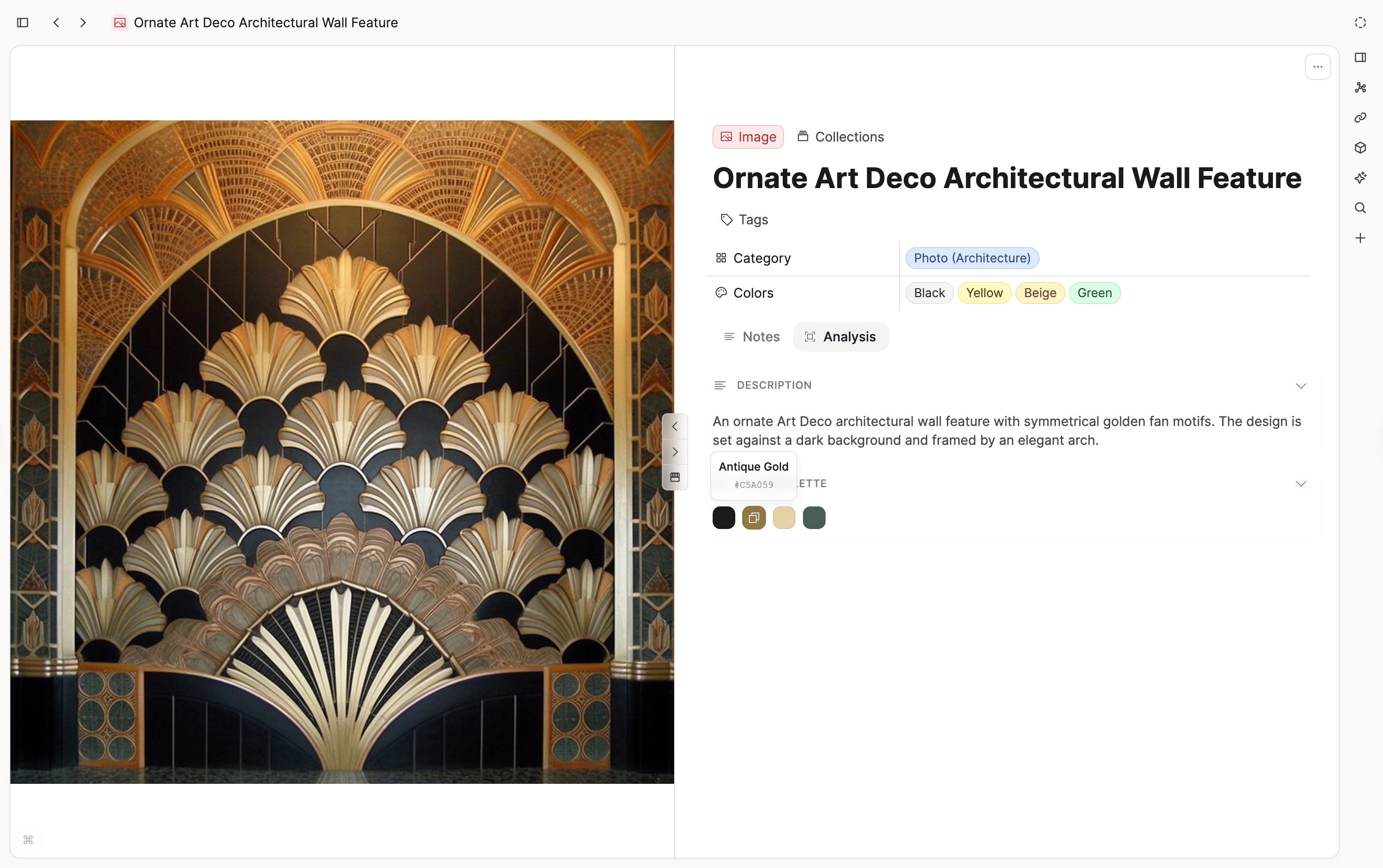
Task: Switch to the Analysis tab
Action: pos(840,336)
